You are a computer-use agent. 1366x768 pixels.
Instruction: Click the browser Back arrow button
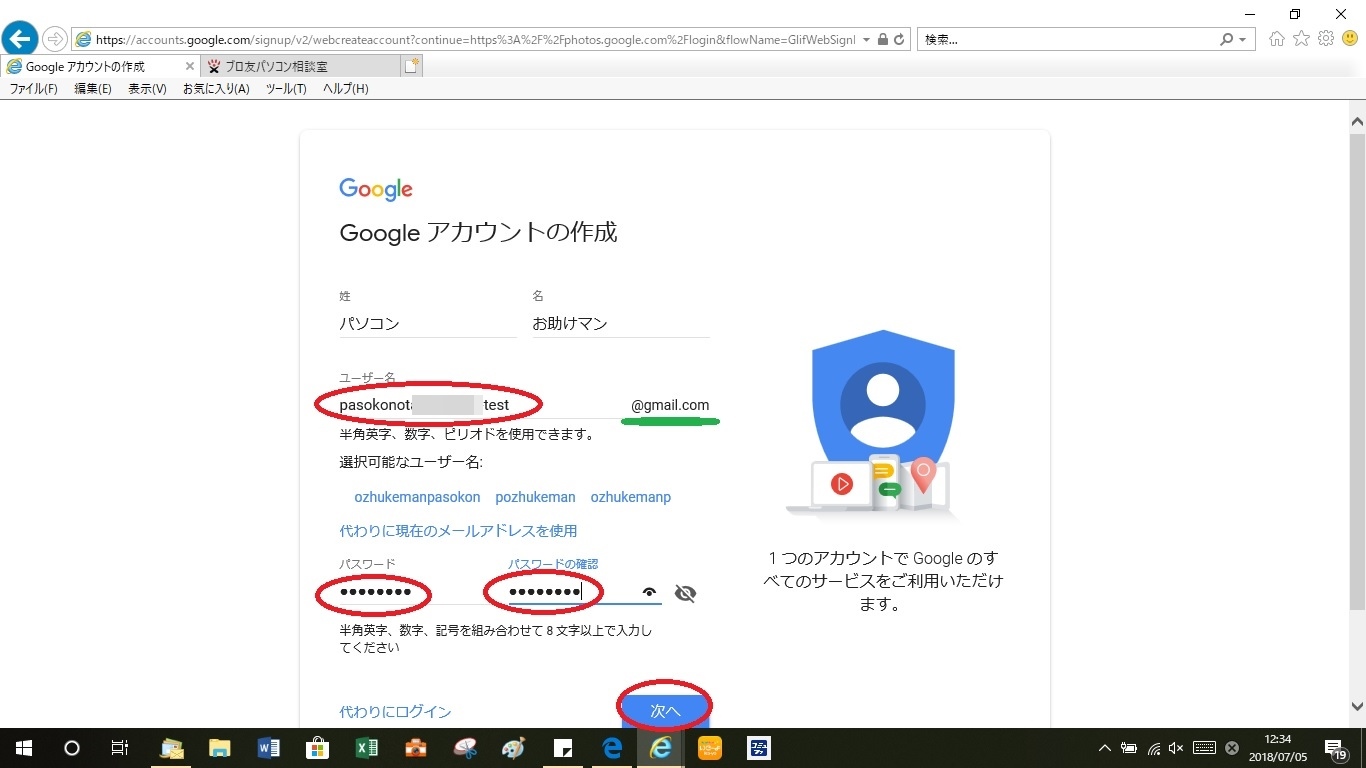point(20,39)
